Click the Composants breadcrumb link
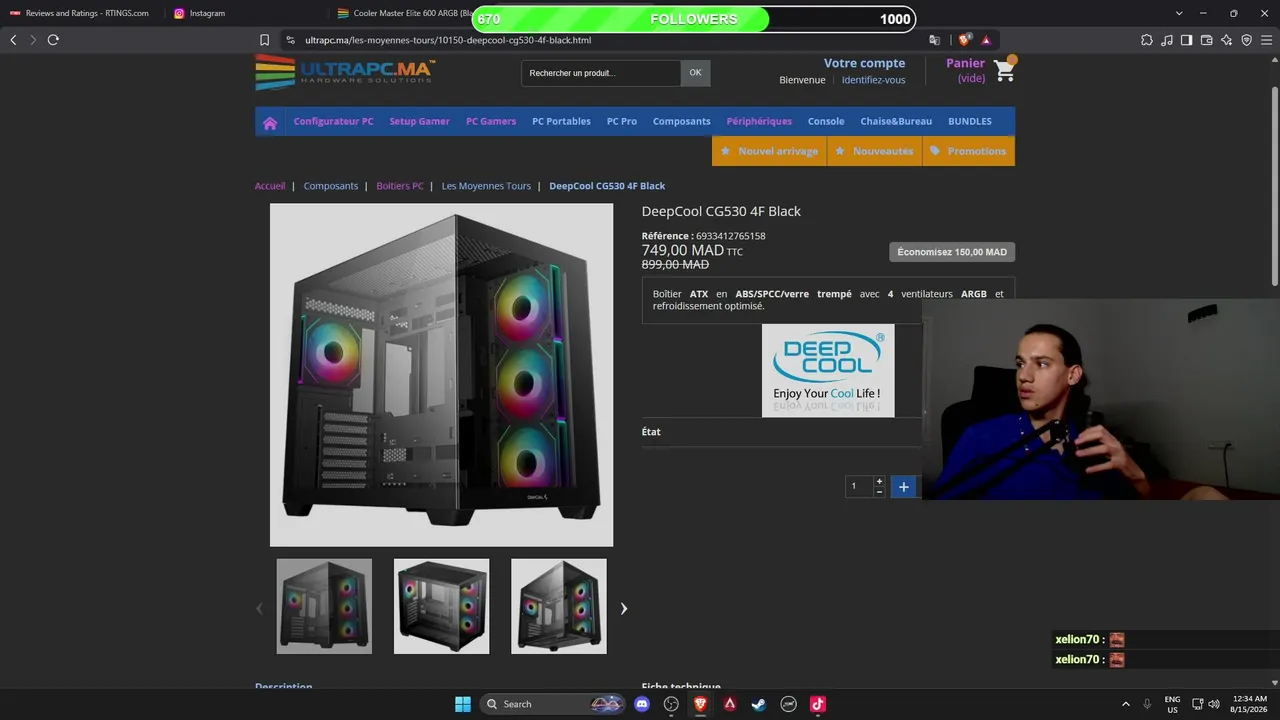This screenshot has height=720, width=1280. (331, 186)
